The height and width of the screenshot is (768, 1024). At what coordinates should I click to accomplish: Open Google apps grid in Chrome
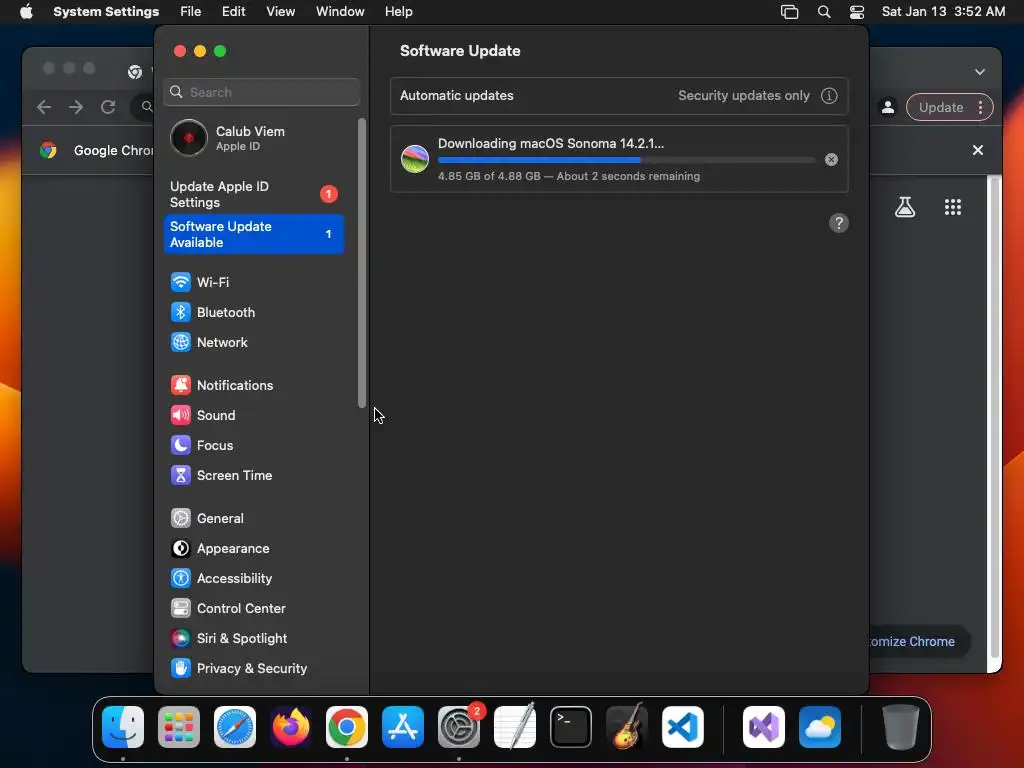tap(953, 207)
